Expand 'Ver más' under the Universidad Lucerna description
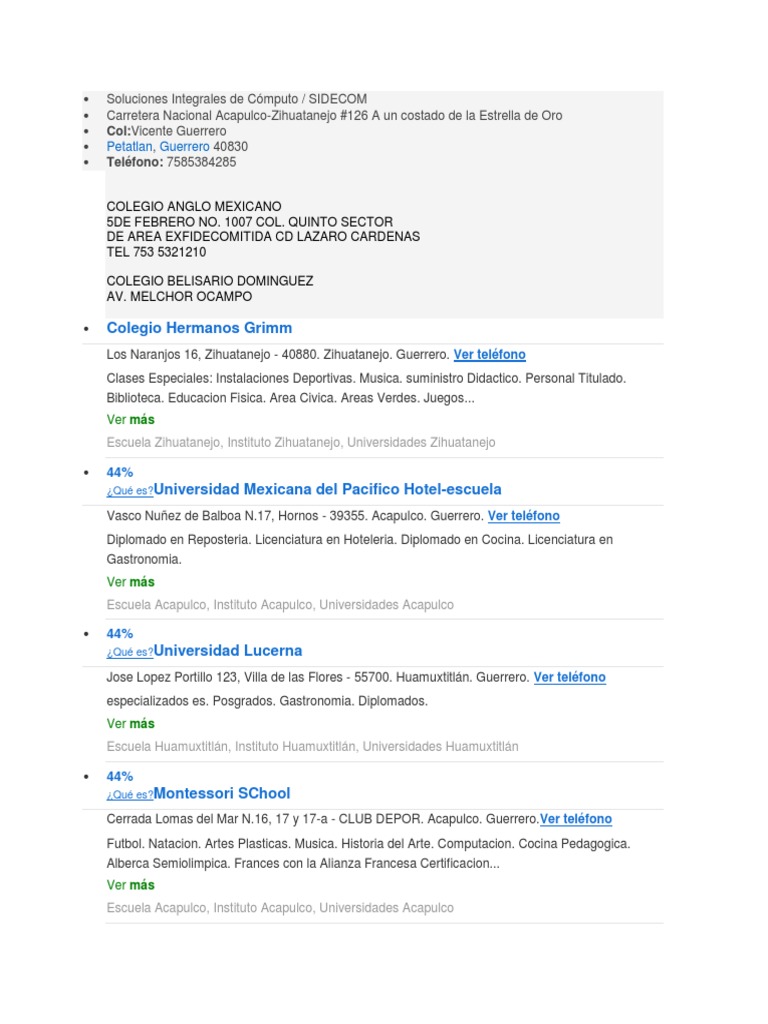The width and height of the screenshot is (768, 1024). pos(131,724)
